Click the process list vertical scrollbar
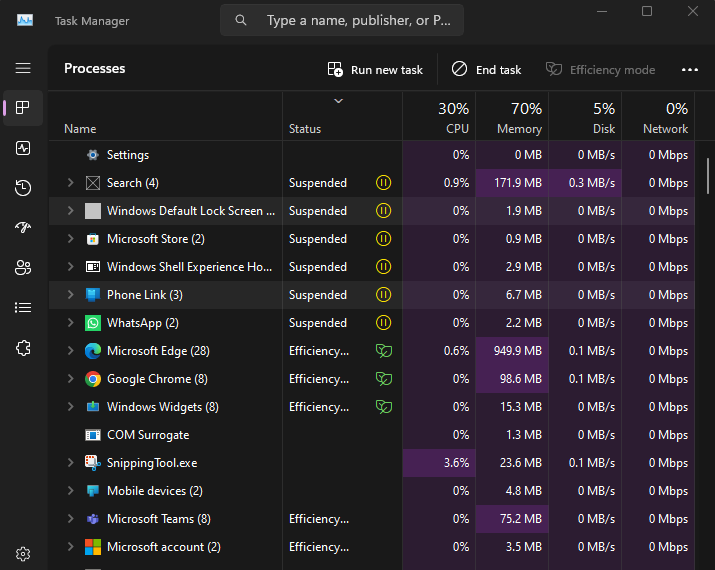The width and height of the screenshot is (715, 570). coord(708,176)
